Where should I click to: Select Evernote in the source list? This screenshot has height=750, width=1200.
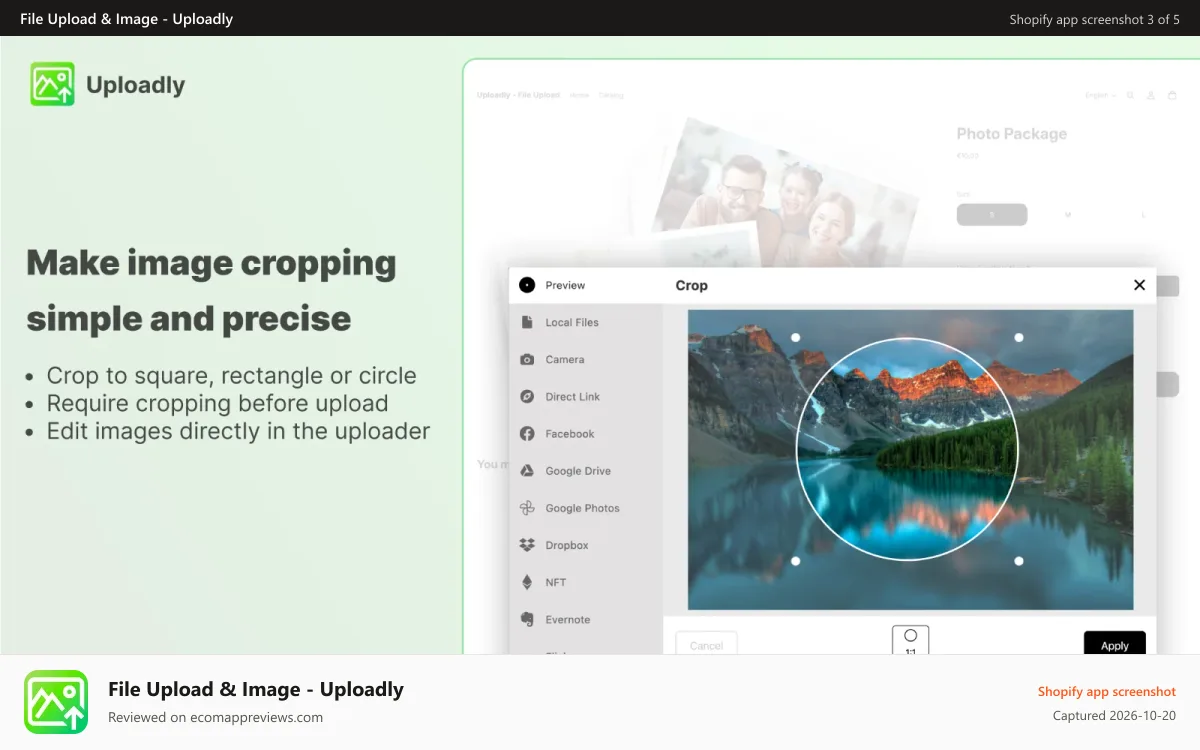click(585, 619)
